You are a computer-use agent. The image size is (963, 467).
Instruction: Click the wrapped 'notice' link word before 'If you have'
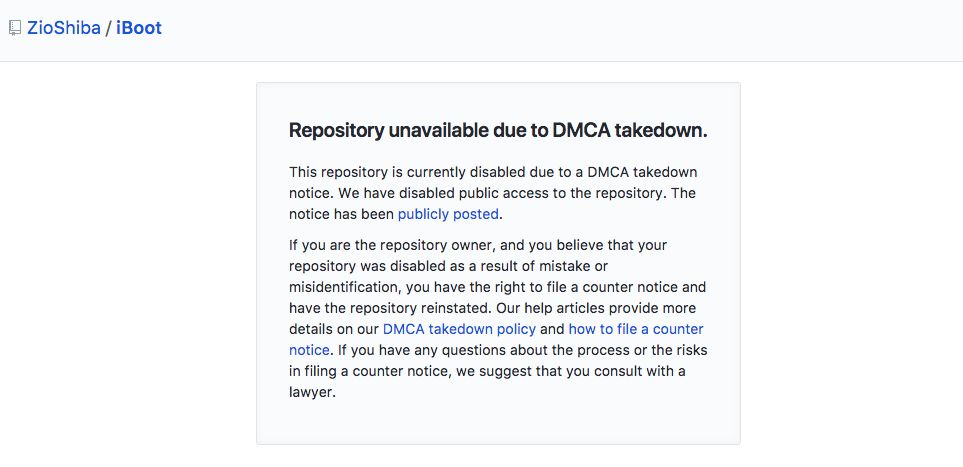tap(310, 350)
